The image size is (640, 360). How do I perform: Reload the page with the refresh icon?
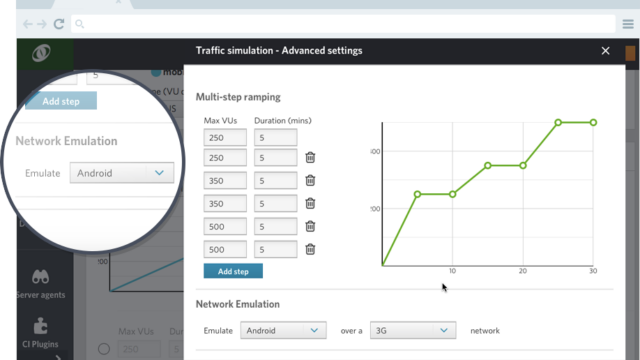tap(59, 24)
